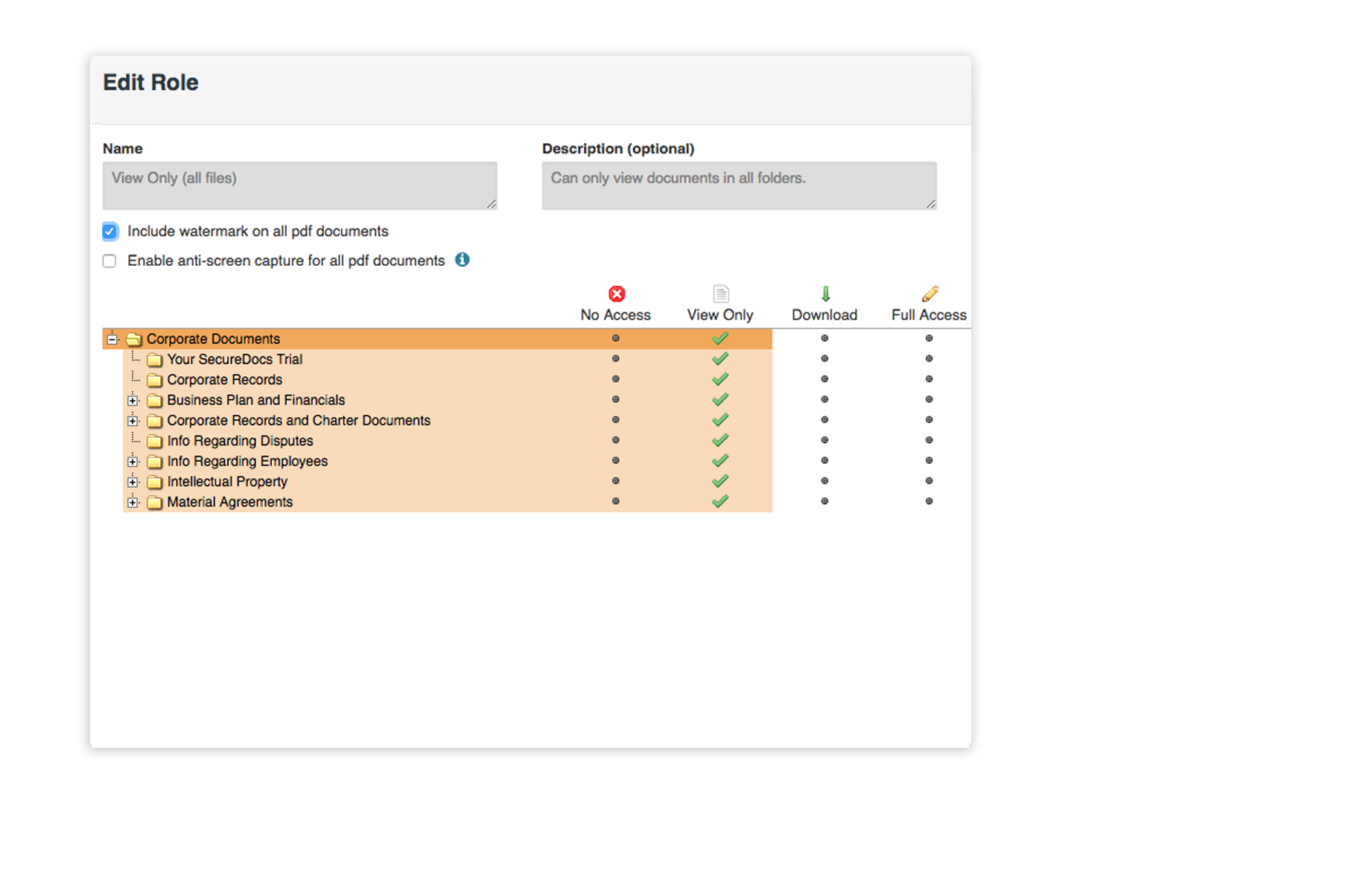The width and height of the screenshot is (1372, 887).
Task: Set Corporate Records to Full Access
Action: pyautogui.click(x=929, y=379)
